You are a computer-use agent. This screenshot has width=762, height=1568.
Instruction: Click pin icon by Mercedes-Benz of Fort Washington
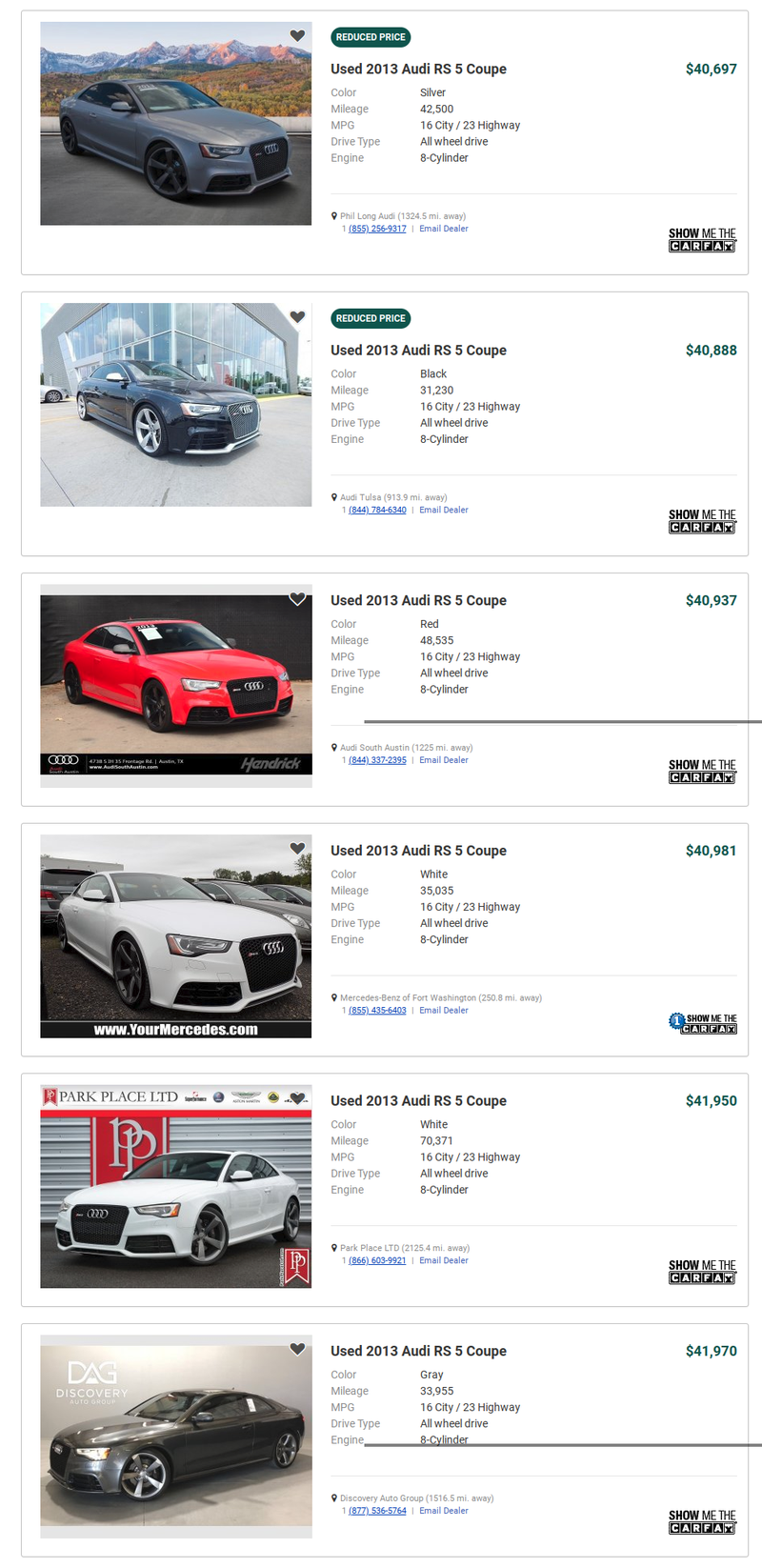334,998
